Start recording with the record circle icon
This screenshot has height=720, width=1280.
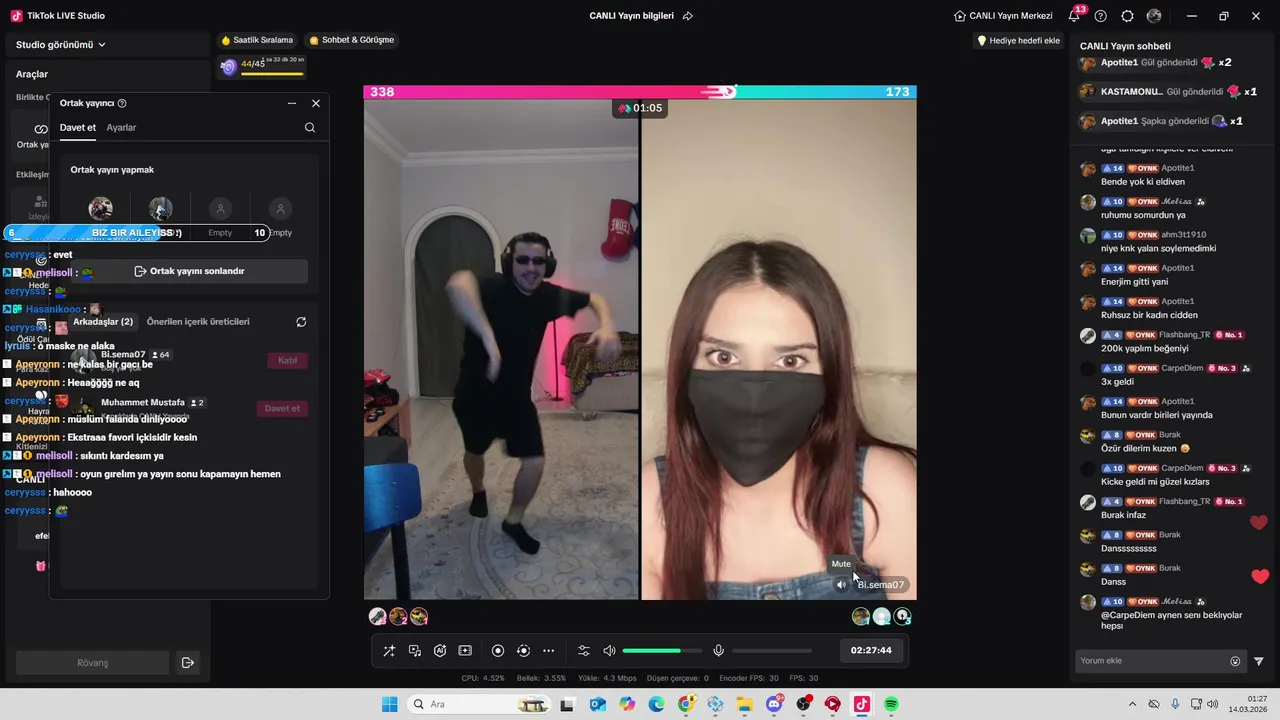pyautogui.click(x=498, y=651)
